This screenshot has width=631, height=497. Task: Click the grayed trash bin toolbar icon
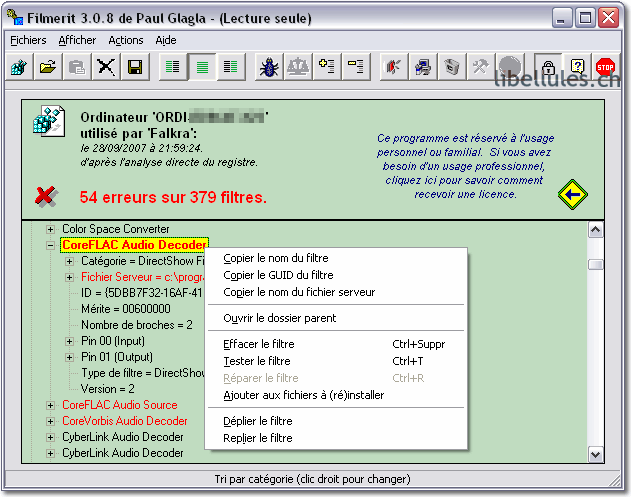(x=452, y=67)
